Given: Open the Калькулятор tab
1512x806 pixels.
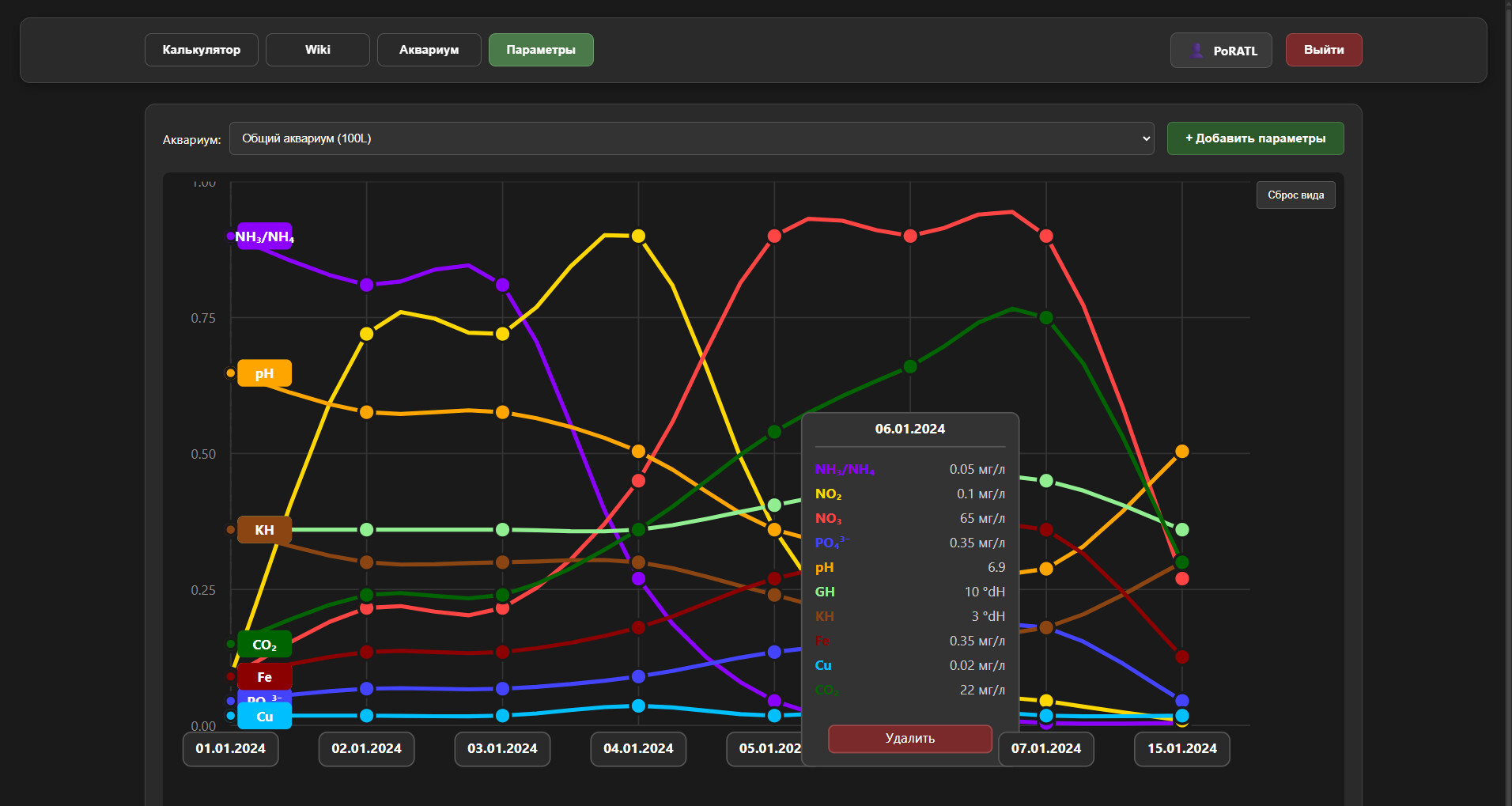Looking at the screenshot, I should (202, 50).
